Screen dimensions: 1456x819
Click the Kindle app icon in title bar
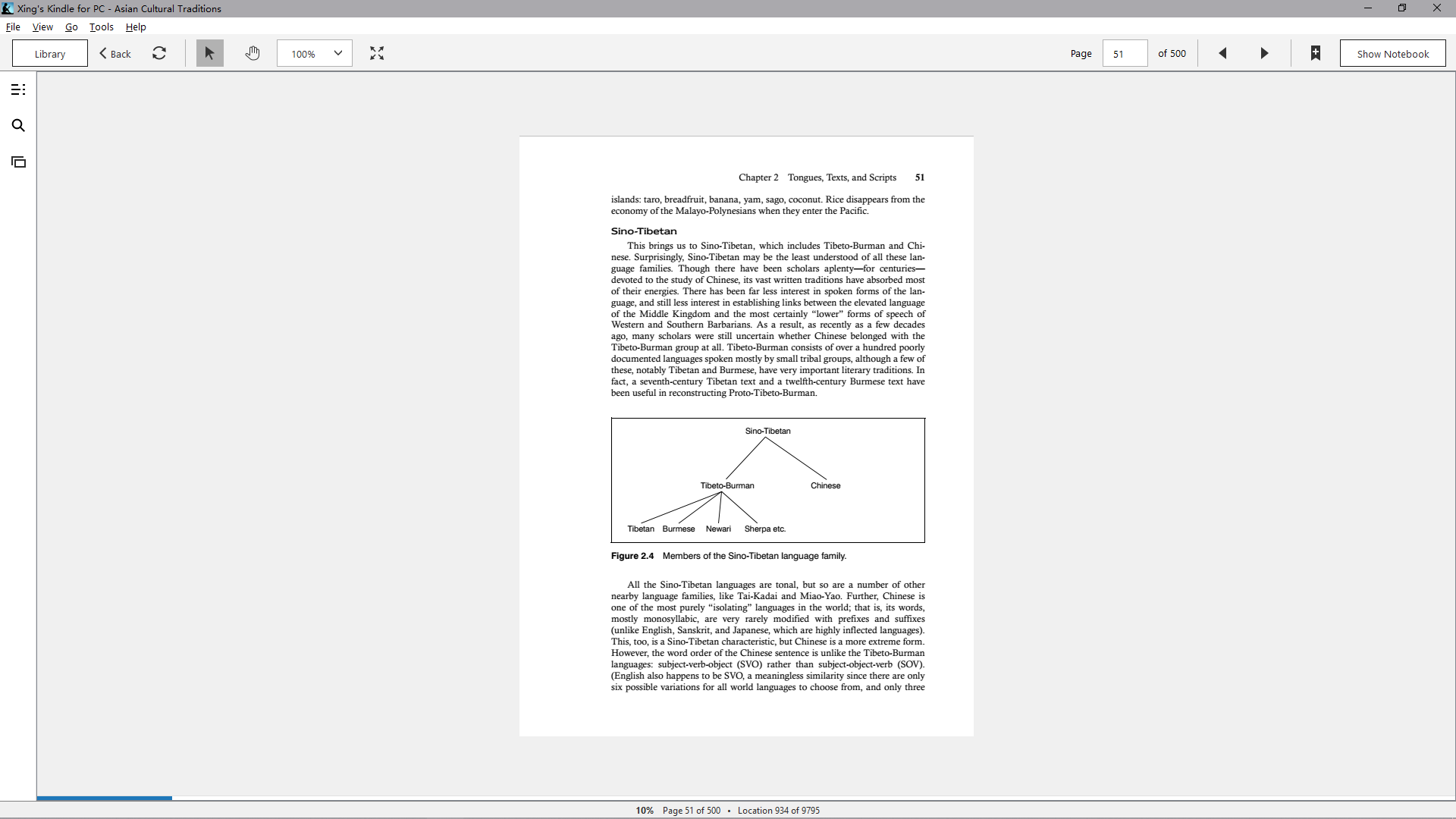8,8
